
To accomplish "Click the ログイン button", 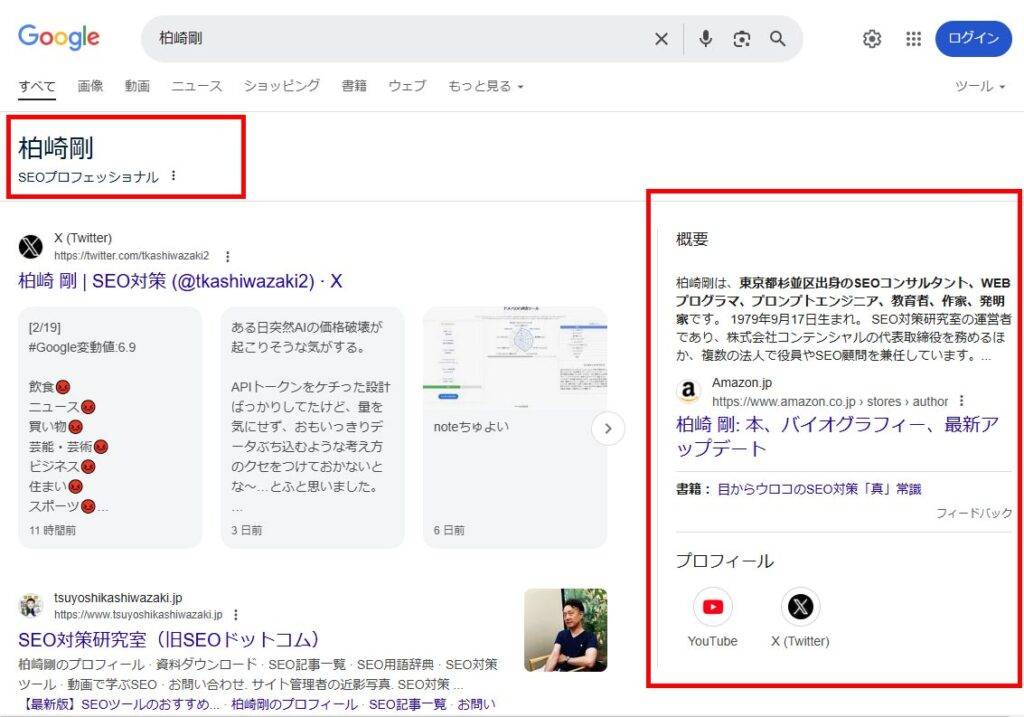I will (x=972, y=38).
